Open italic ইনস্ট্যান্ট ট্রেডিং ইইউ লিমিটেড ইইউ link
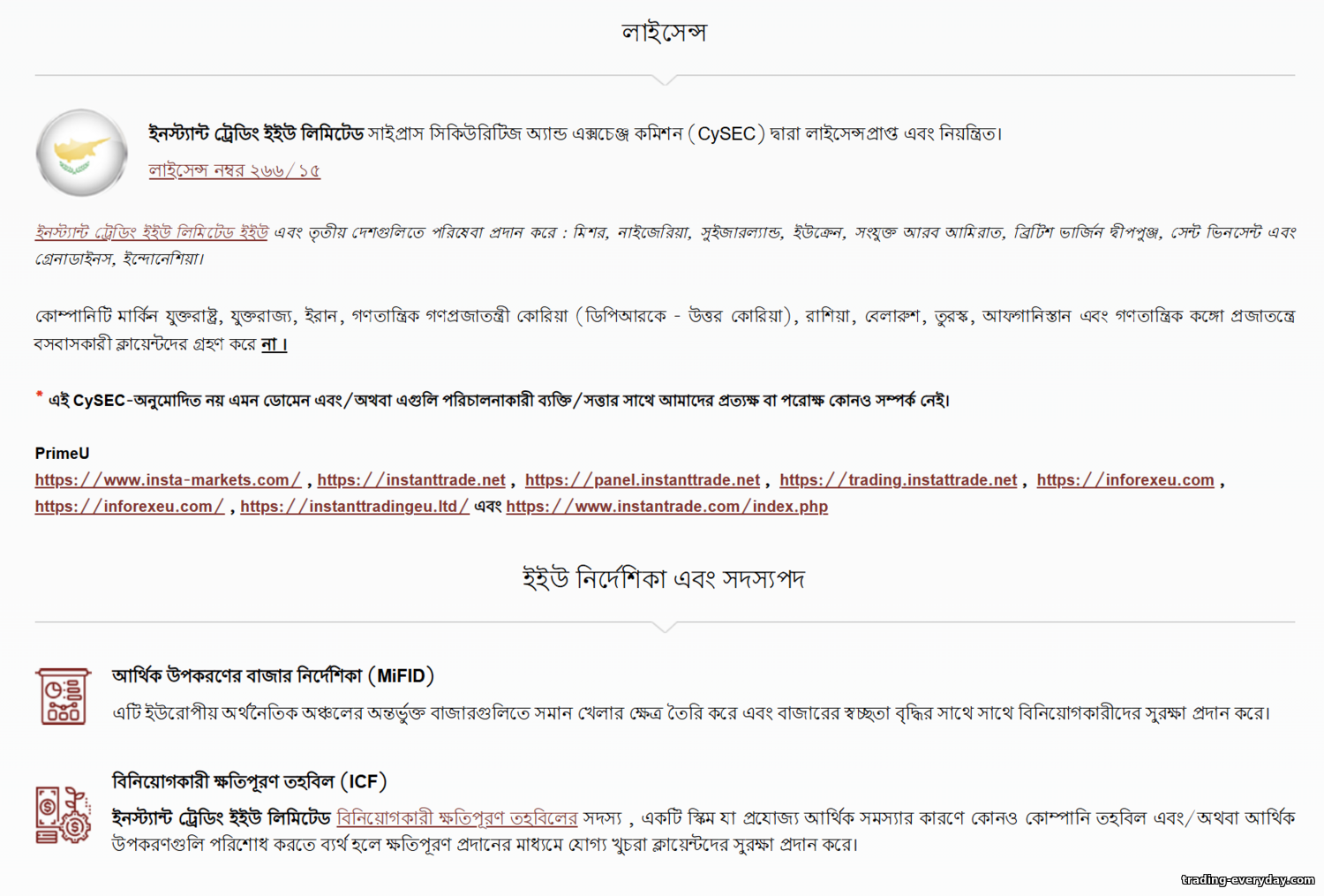 (152, 232)
